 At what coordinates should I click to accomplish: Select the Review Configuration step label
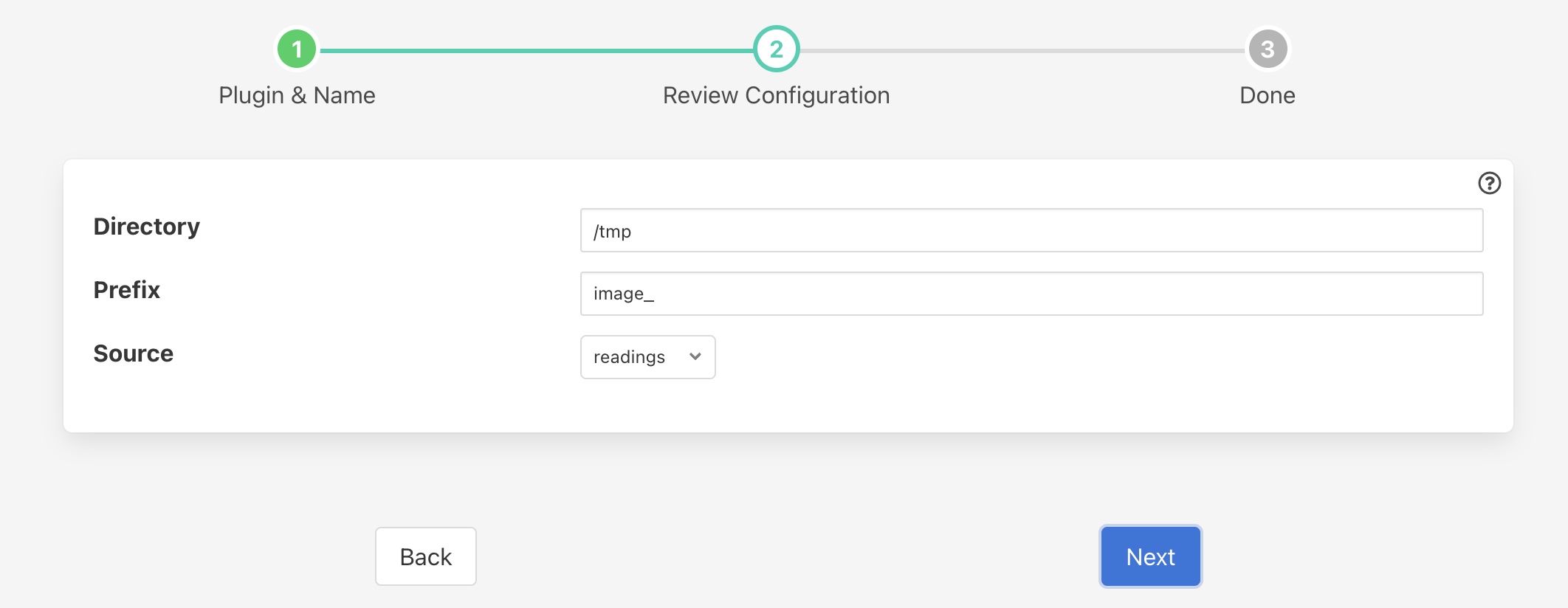pos(776,95)
